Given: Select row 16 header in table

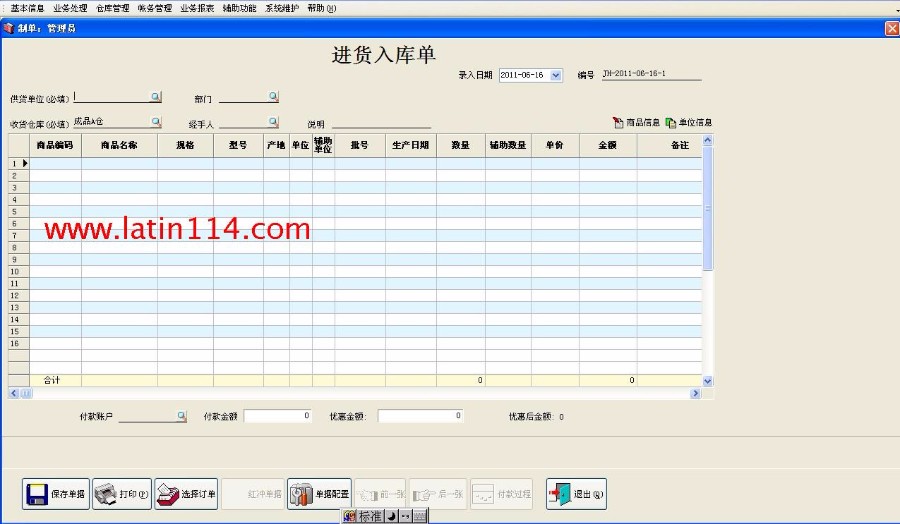Looking at the screenshot, I should coord(19,344).
